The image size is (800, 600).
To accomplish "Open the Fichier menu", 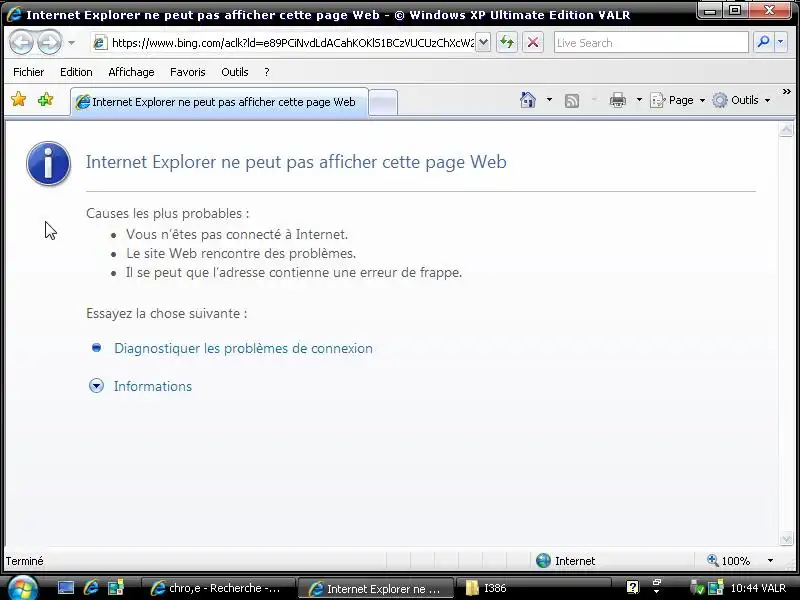I will click(x=29, y=72).
